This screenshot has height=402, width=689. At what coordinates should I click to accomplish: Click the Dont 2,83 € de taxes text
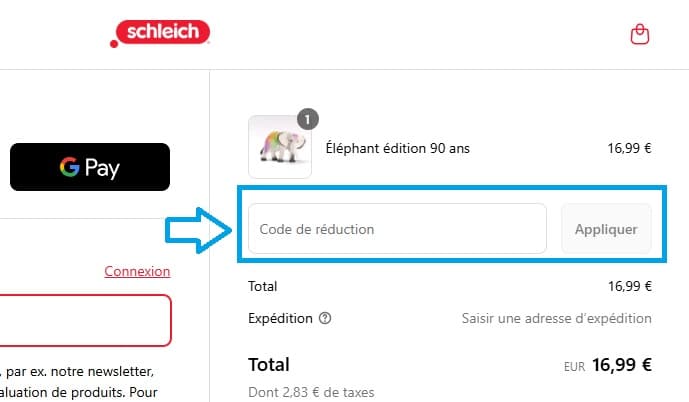click(311, 393)
